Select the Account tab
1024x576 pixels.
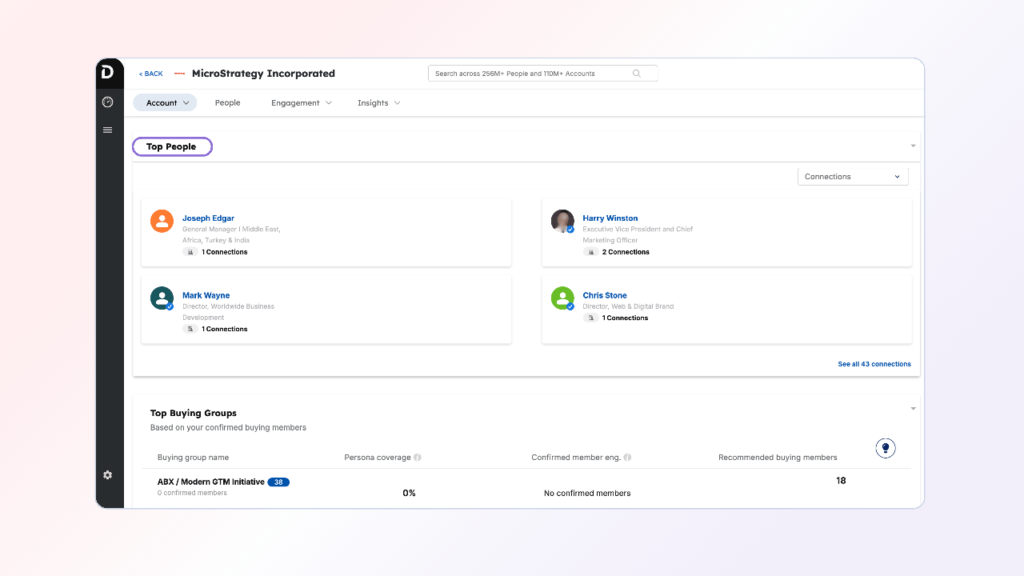tap(165, 103)
